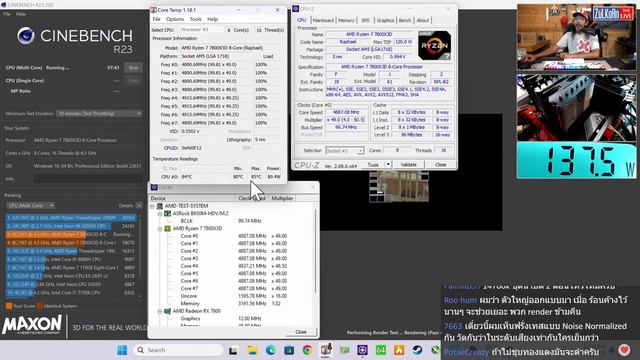640x360 pixels.
Task: Click the CPU-Z title bar icon
Action: click(296, 9)
